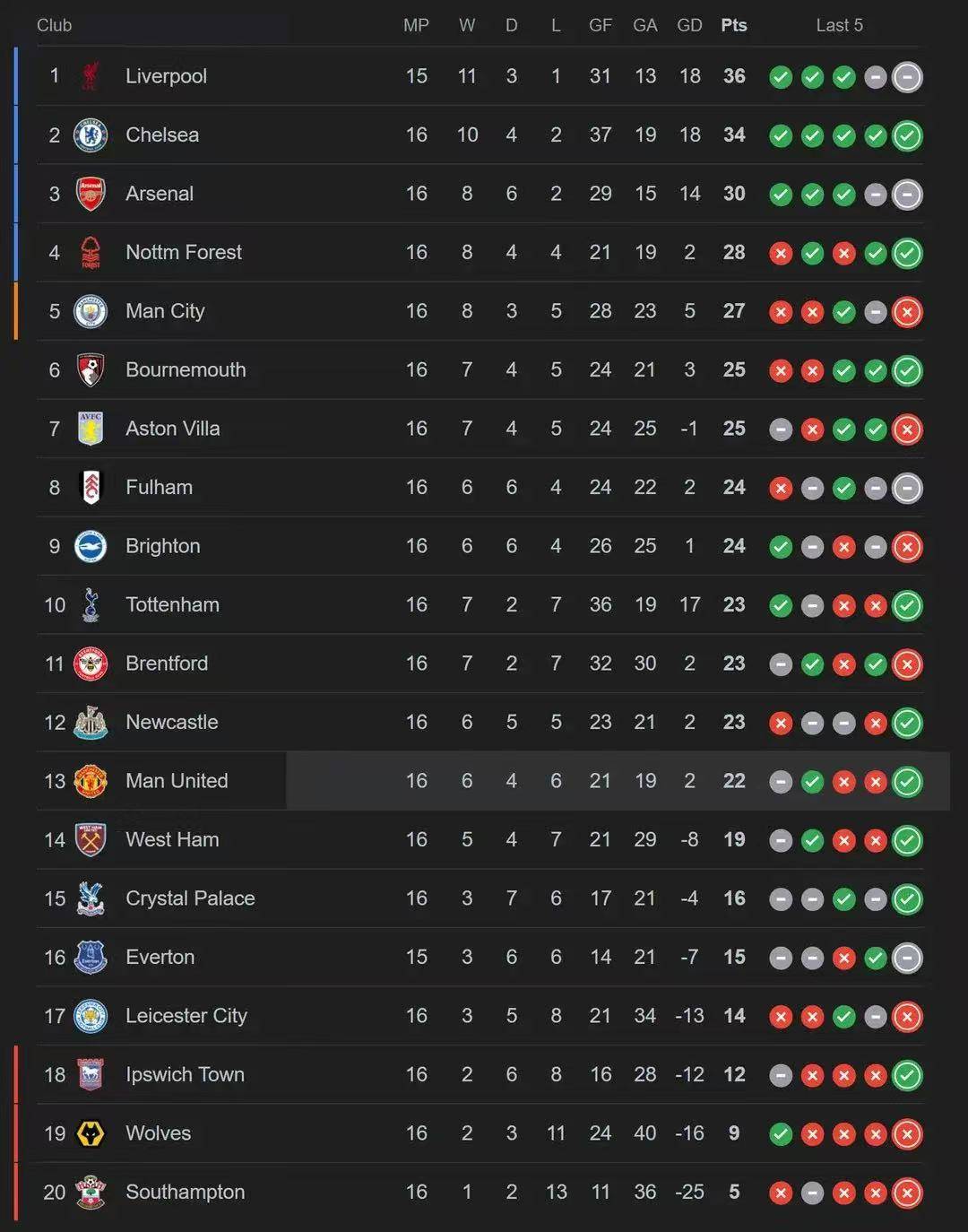Click the Chelsea club crest
This screenshot has width=968, height=1232.
91,135
